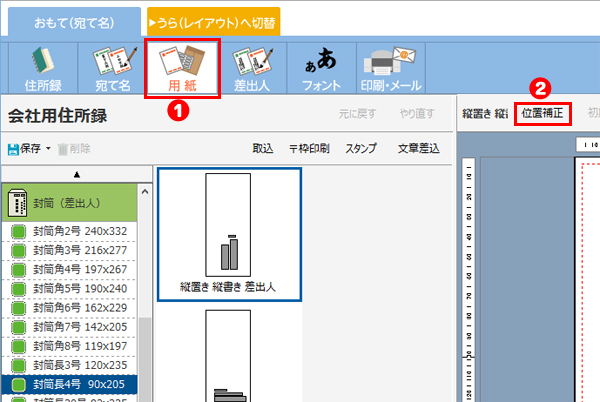Image resolution: width=600 pixels, height=402 pixels.
Task: Click green icon beside 封筒角6号 162x229
Action: (18, 308)
